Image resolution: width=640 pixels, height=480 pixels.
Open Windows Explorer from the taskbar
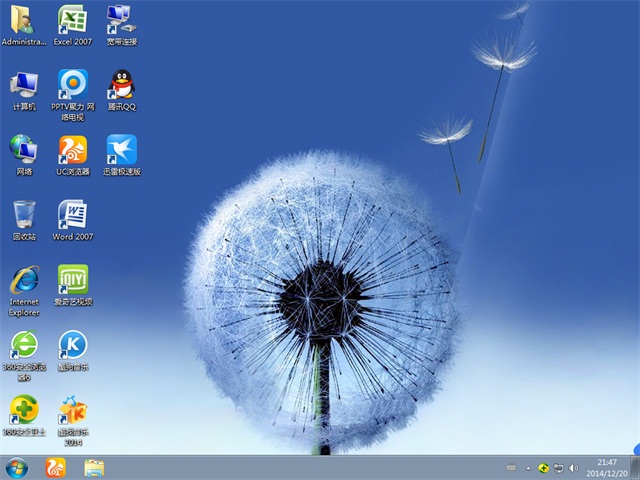point(94,467)
